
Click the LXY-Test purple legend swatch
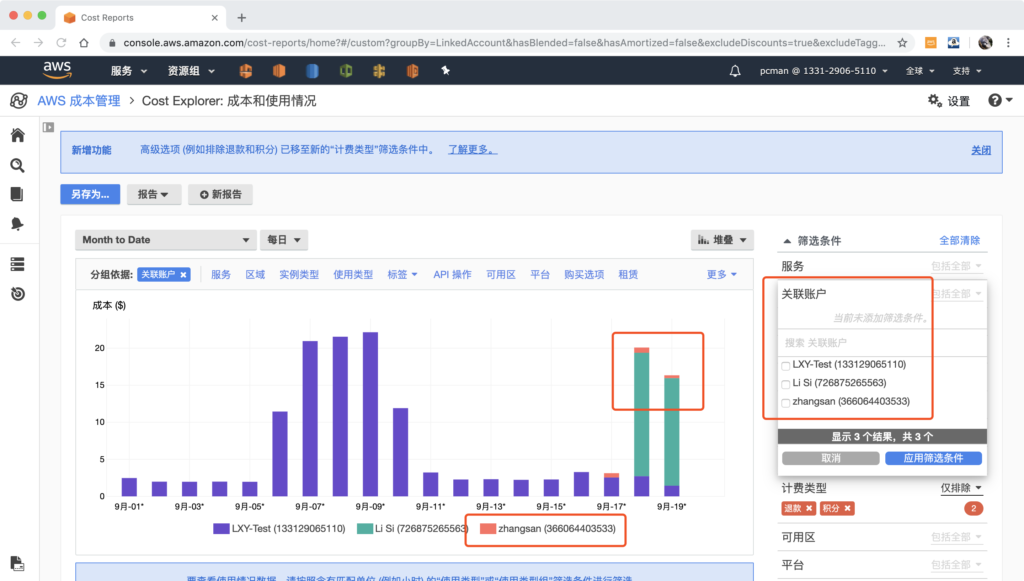221,529
